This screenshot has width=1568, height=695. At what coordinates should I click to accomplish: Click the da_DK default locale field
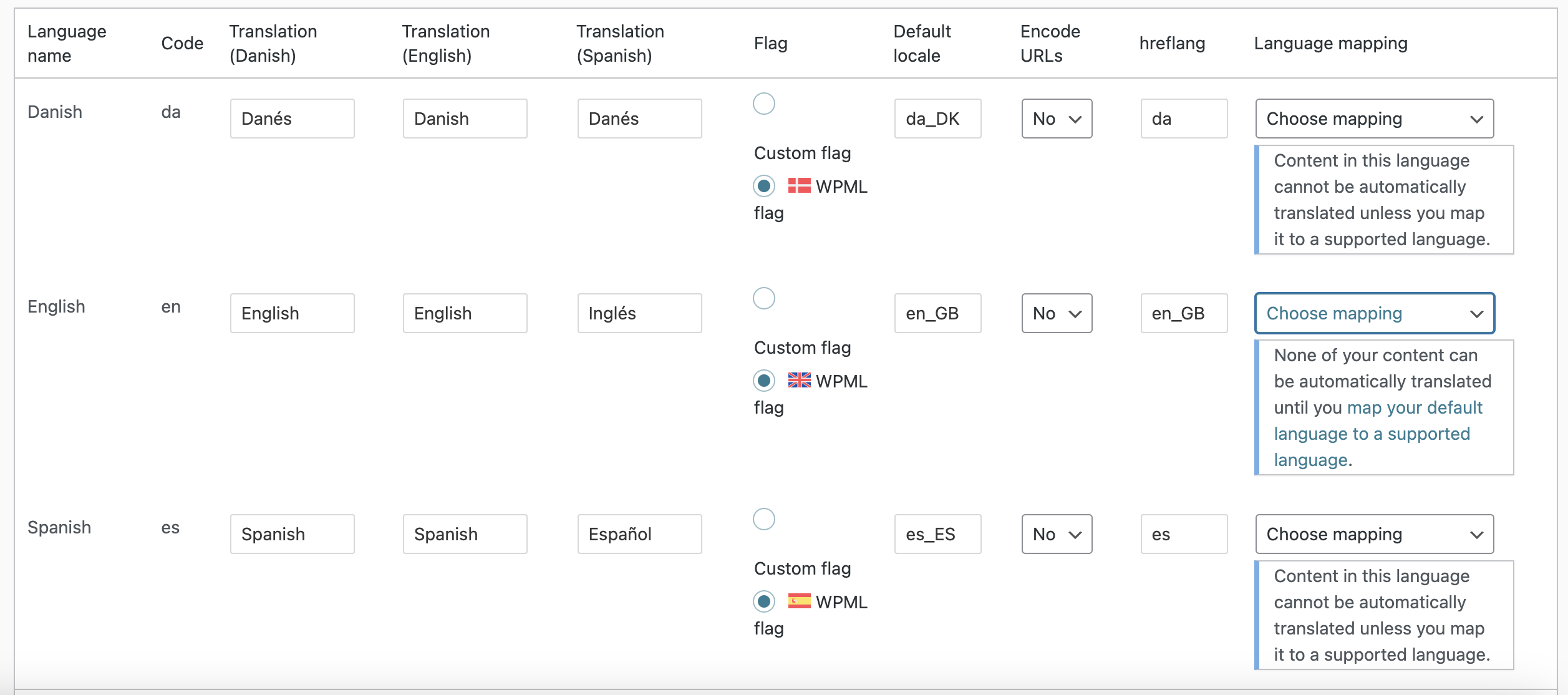point(937,119)
